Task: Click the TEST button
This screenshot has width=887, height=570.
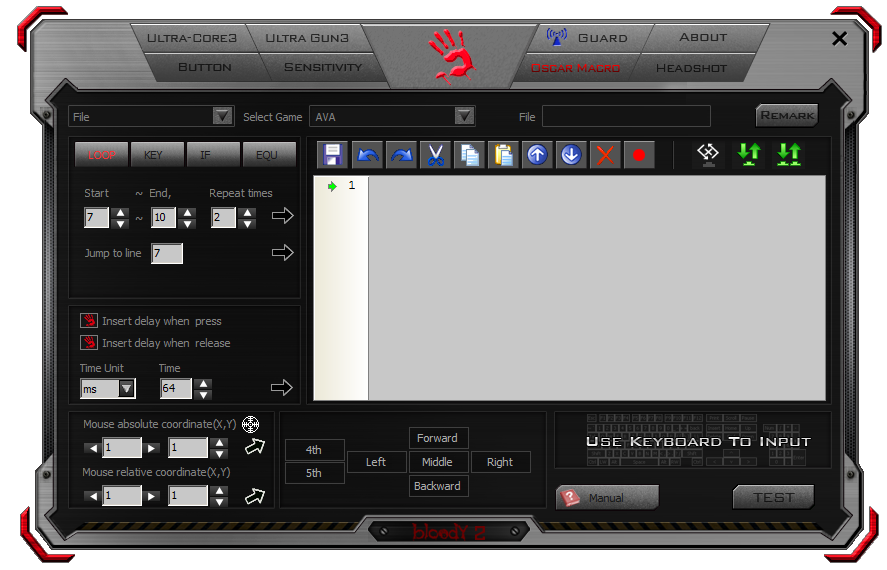Action: (773, 497)
